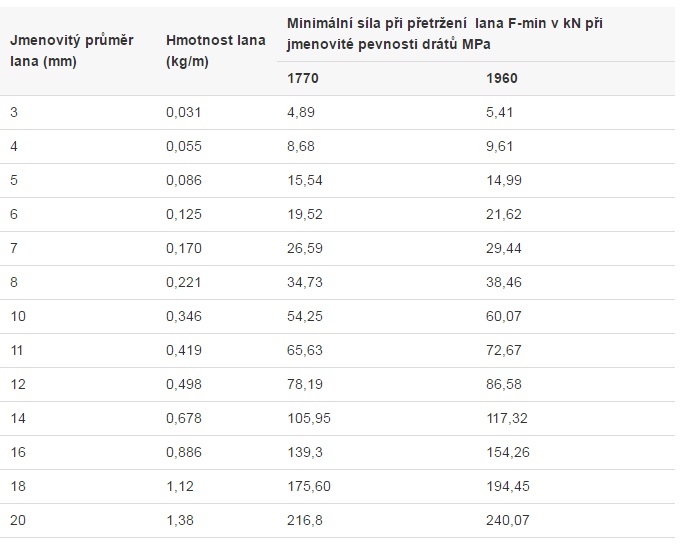The width and height of the screenshot is (687, 549).
Task: Select the 34,73 force cell
Action: coord(305,282)
